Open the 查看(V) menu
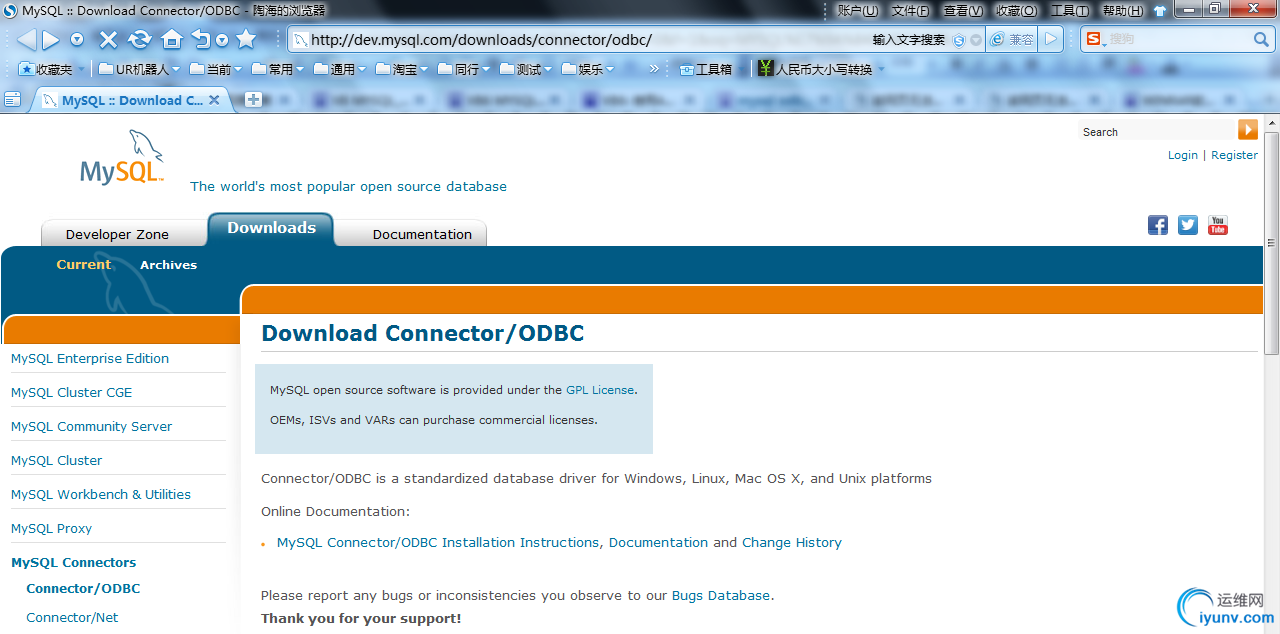The image size is (1280, 634). (x=963, y=10)
